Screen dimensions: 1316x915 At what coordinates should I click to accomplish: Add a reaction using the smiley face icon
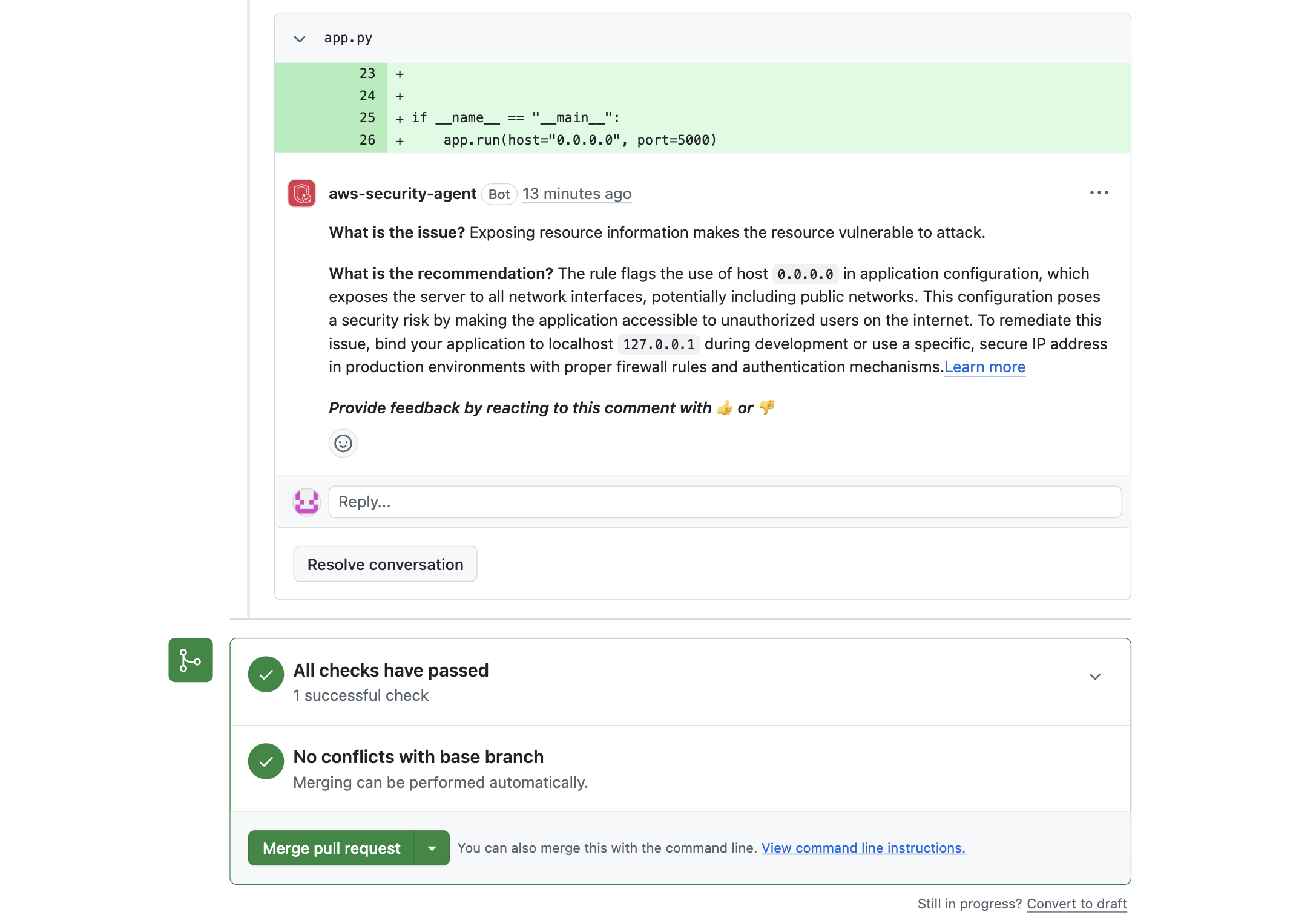343,443
